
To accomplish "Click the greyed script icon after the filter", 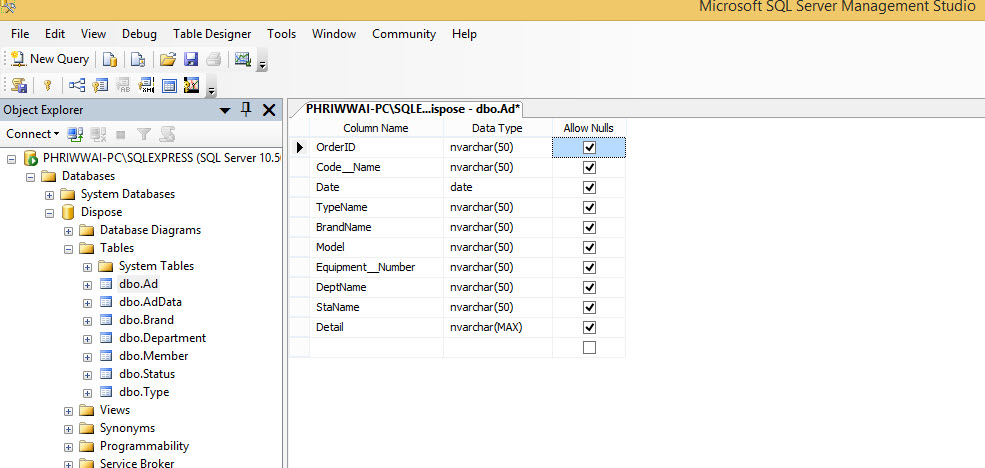I will pyautogui.click(x=166, y=134).
